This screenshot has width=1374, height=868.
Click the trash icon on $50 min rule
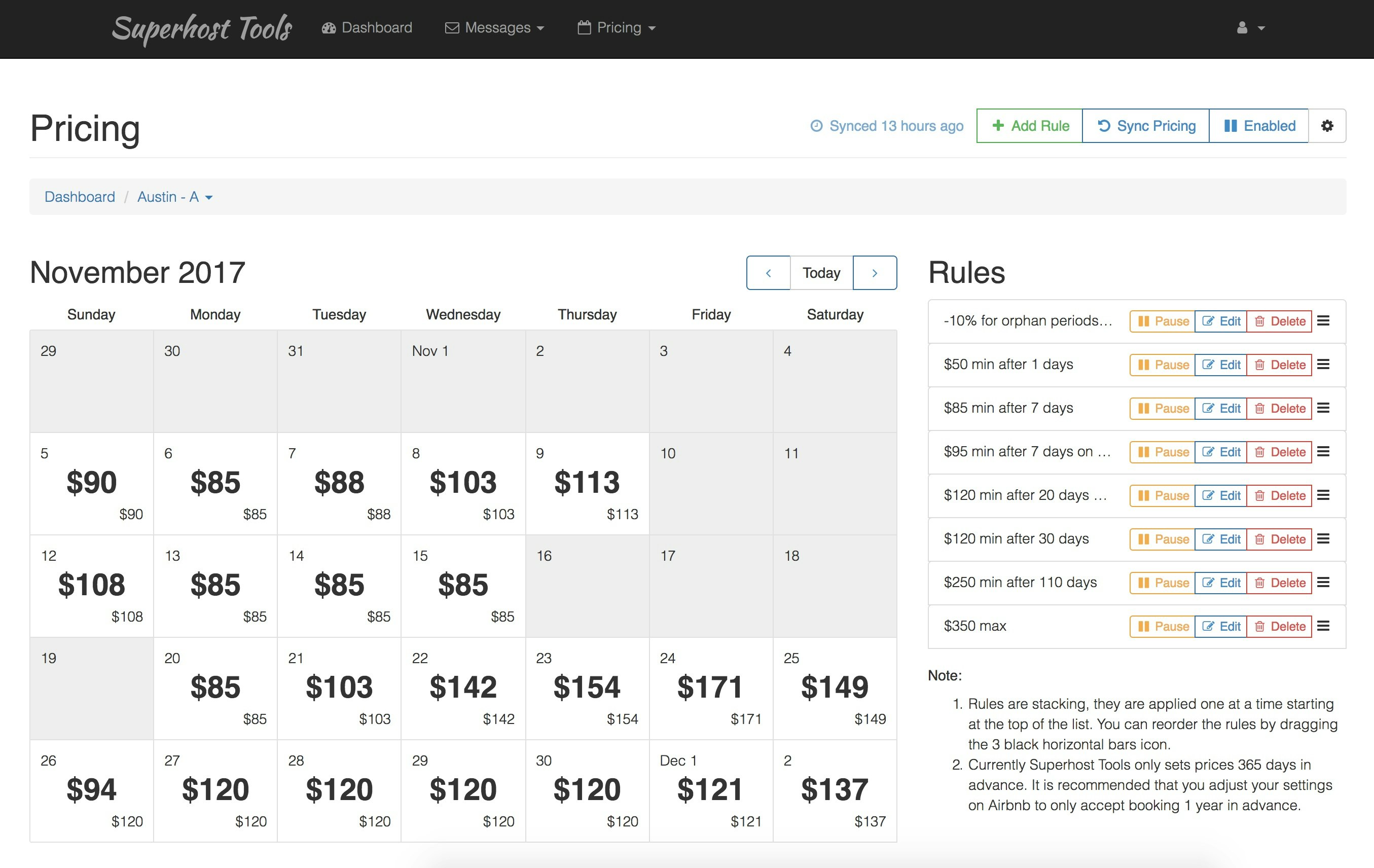coord(1260,365)
